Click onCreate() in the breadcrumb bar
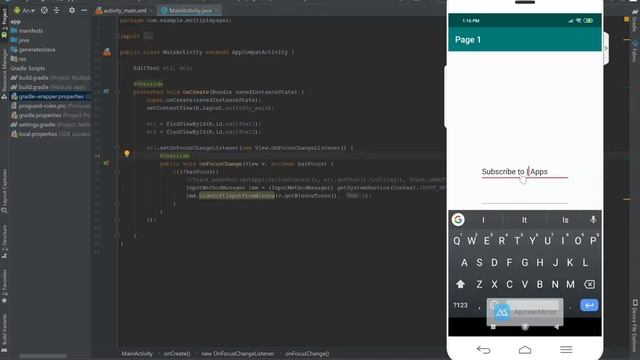The image size is (640, 360). (177, 353)
